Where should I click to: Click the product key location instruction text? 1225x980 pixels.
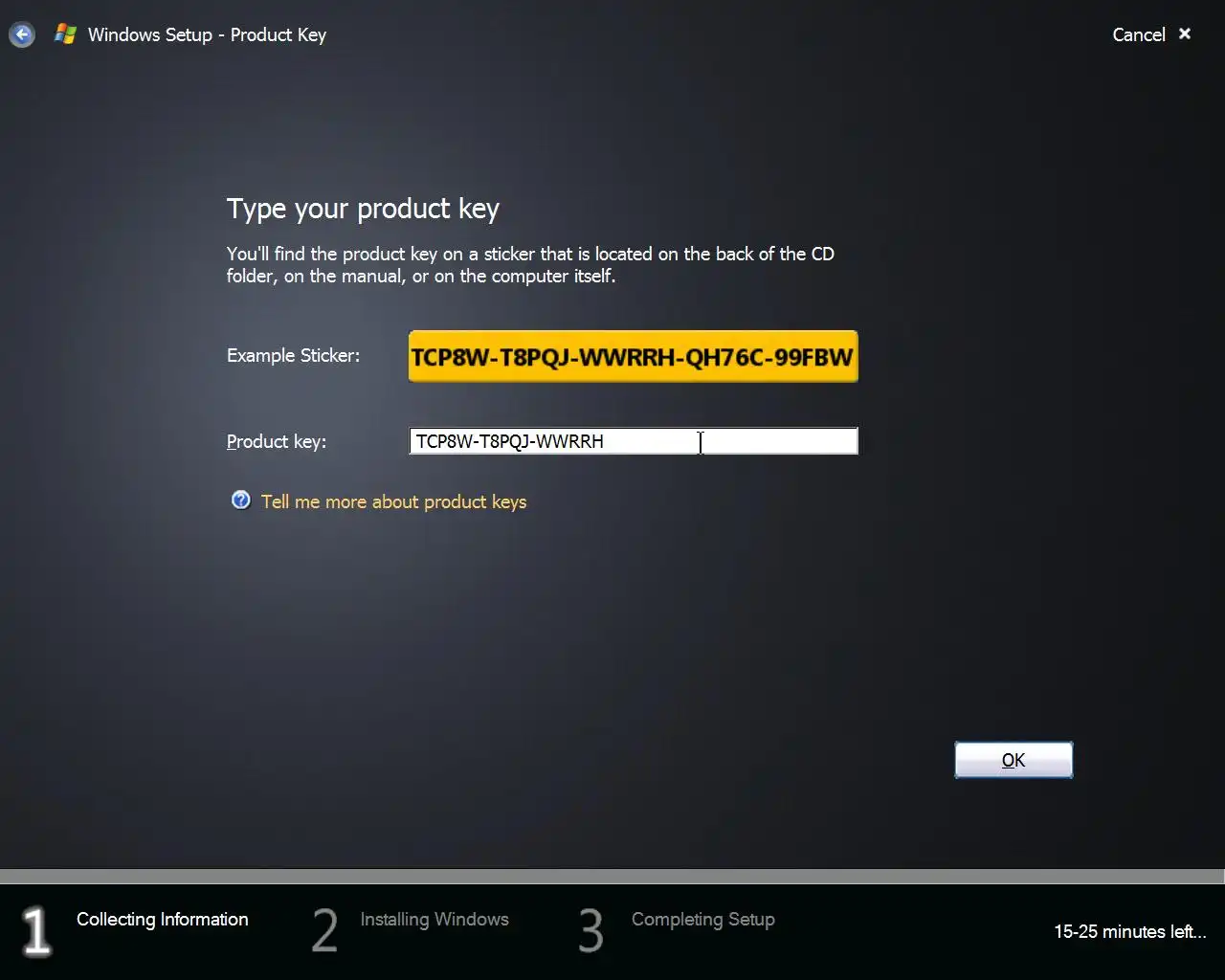coord(530,265)
